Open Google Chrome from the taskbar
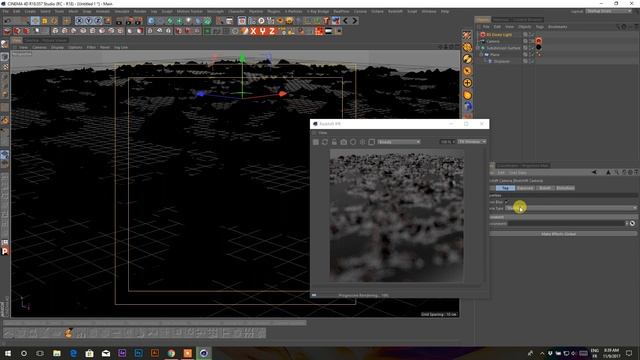640x360 pixels. point(171,353)
